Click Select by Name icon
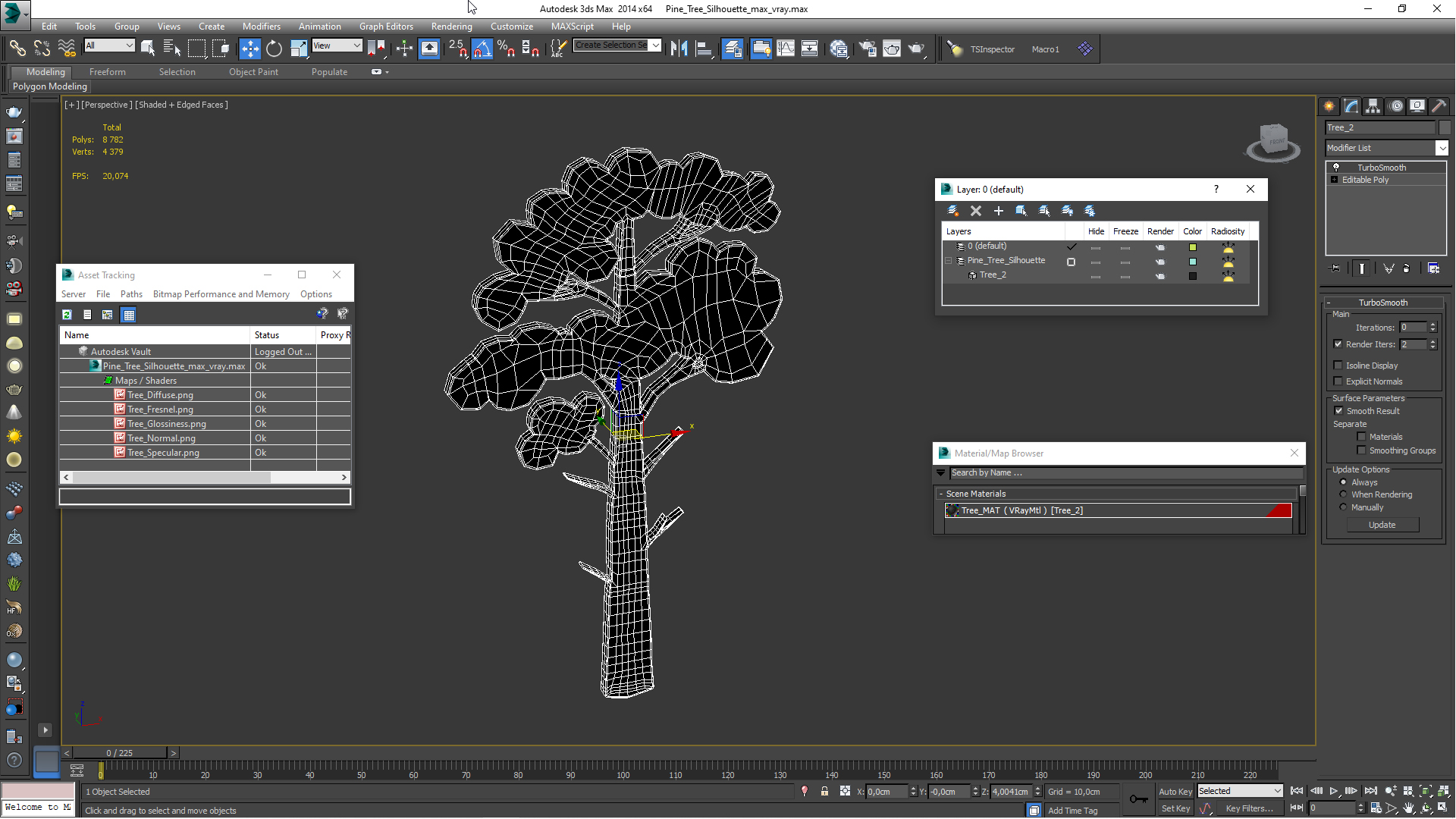 click(x=172, y=49)
